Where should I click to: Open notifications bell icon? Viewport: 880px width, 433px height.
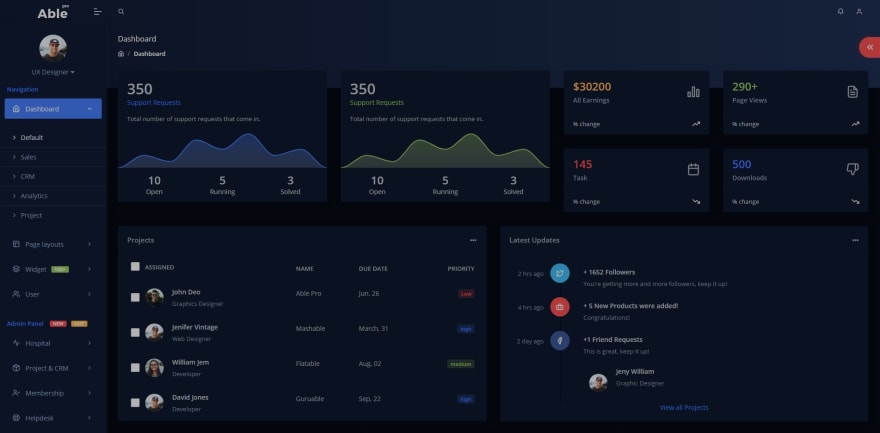click(x=840, y=12)
